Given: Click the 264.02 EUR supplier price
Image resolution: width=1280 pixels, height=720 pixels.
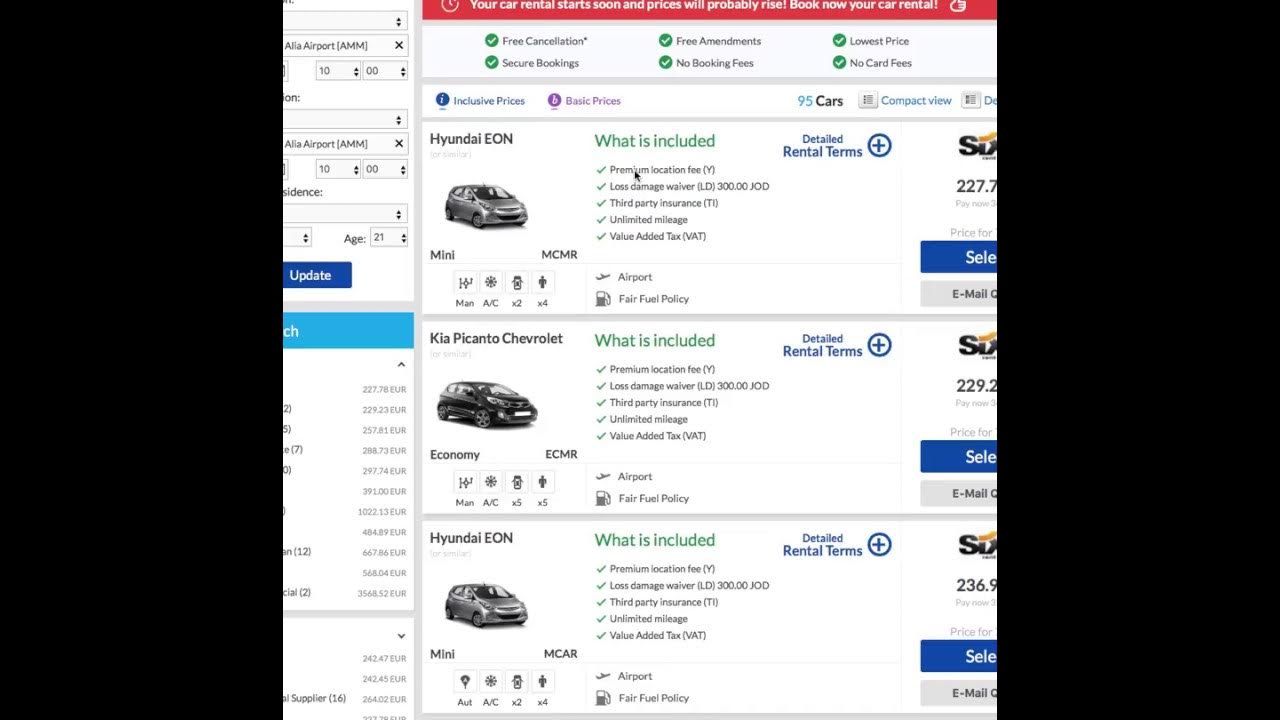Looking at the screenshot, I should pos(384,699).
